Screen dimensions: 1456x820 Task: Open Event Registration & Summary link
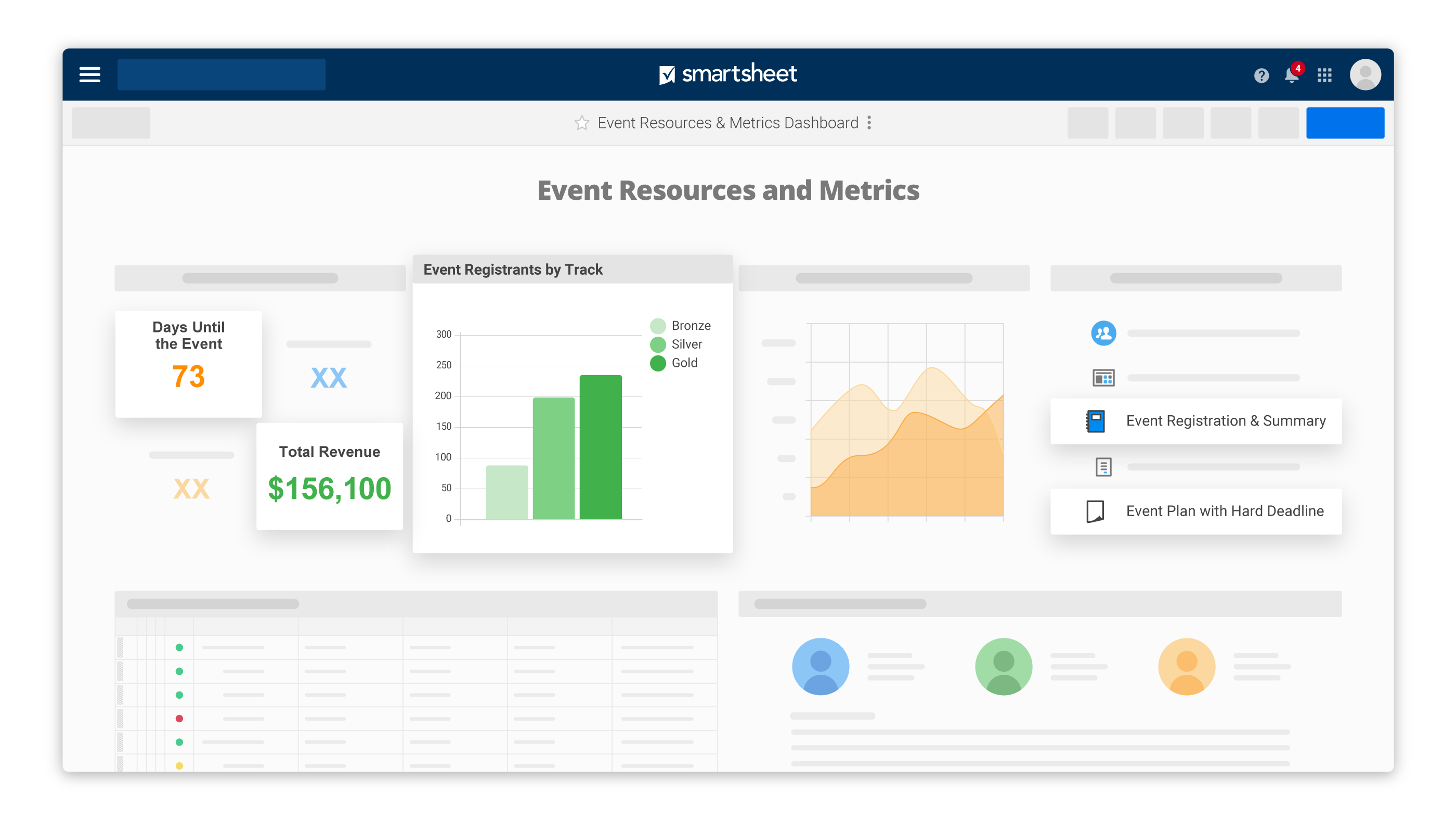click(x=1226, y=421)
